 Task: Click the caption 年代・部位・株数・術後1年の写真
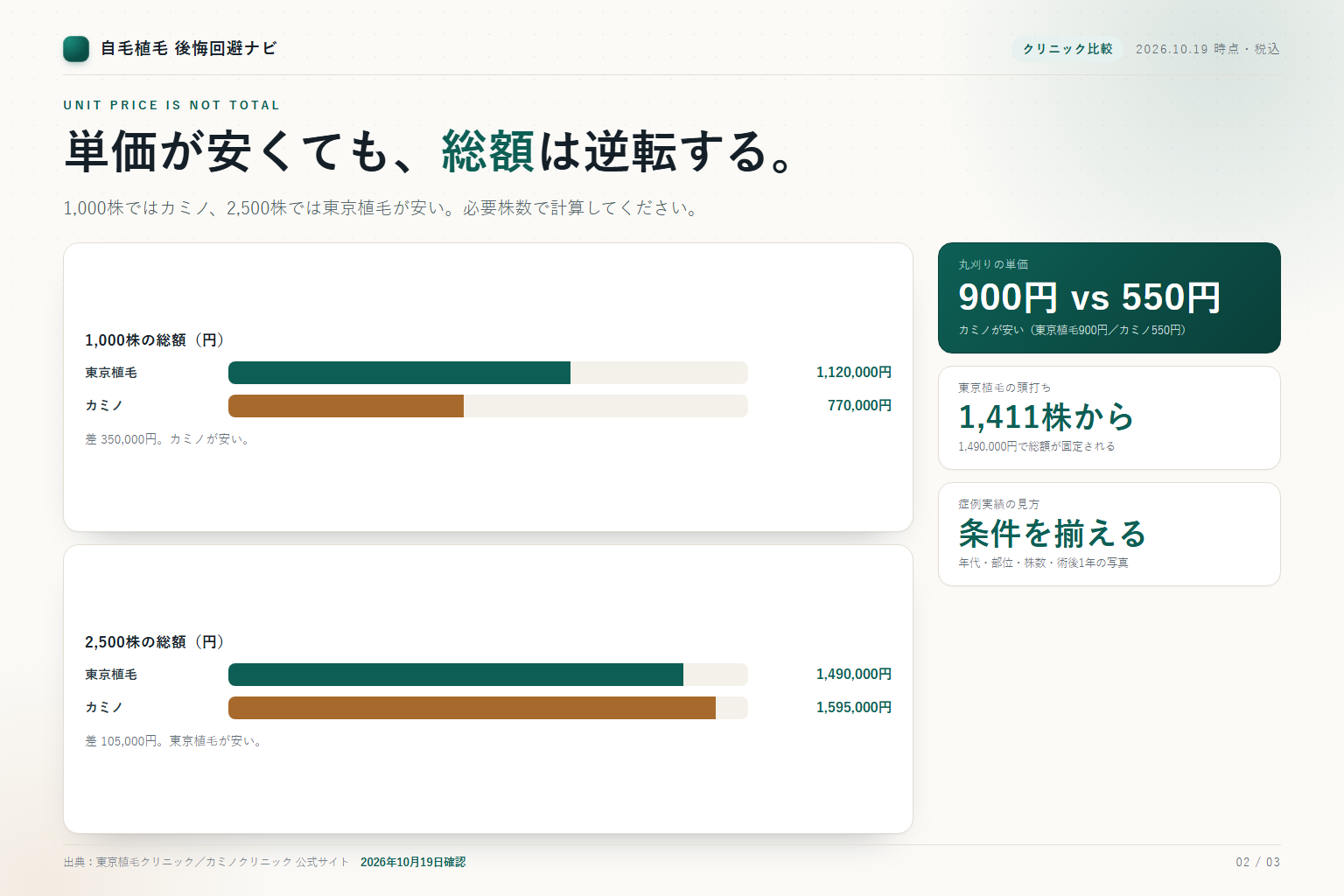click(1043, 563)
